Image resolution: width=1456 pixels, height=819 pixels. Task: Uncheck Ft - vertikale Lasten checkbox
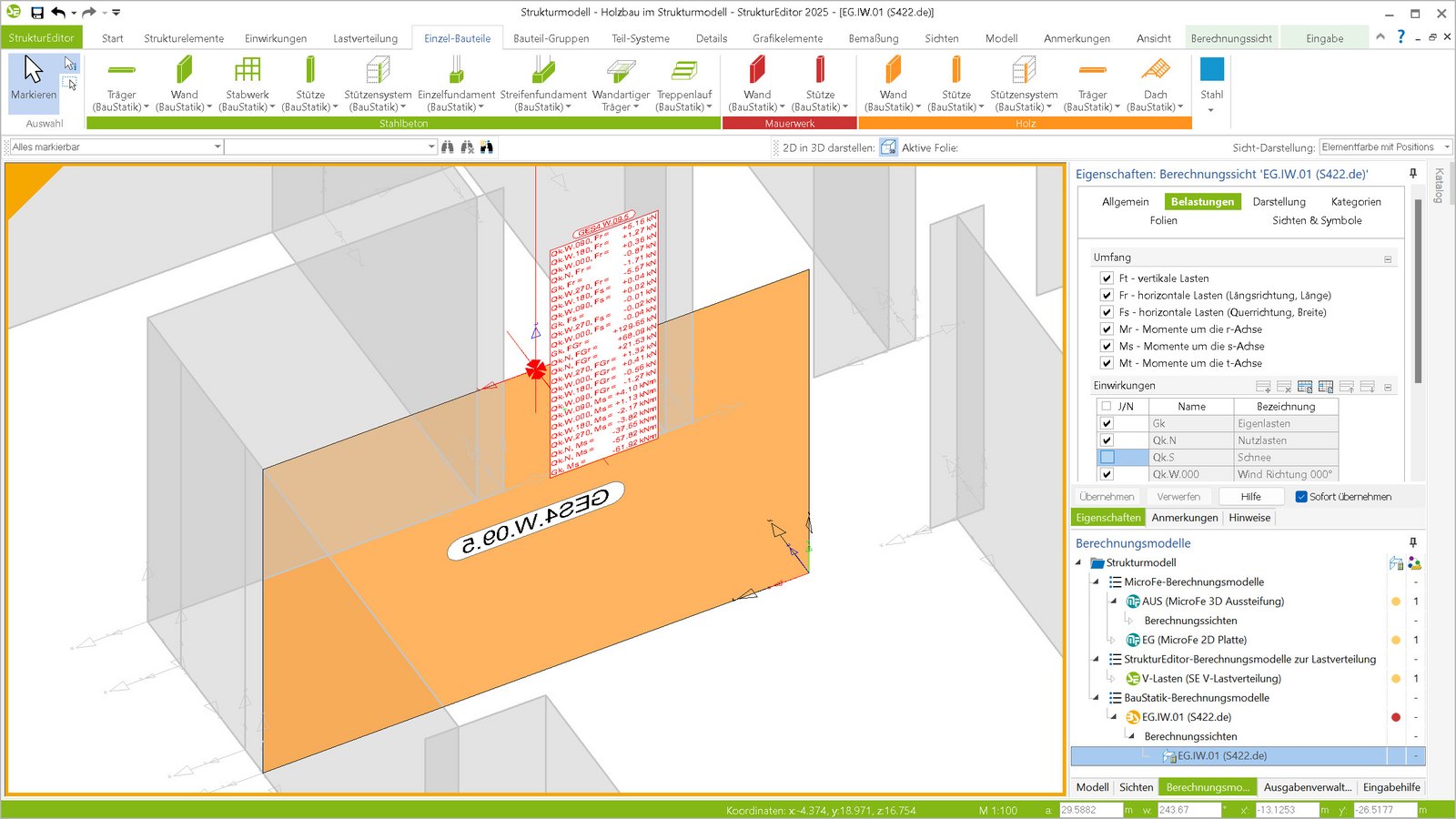1107,278
